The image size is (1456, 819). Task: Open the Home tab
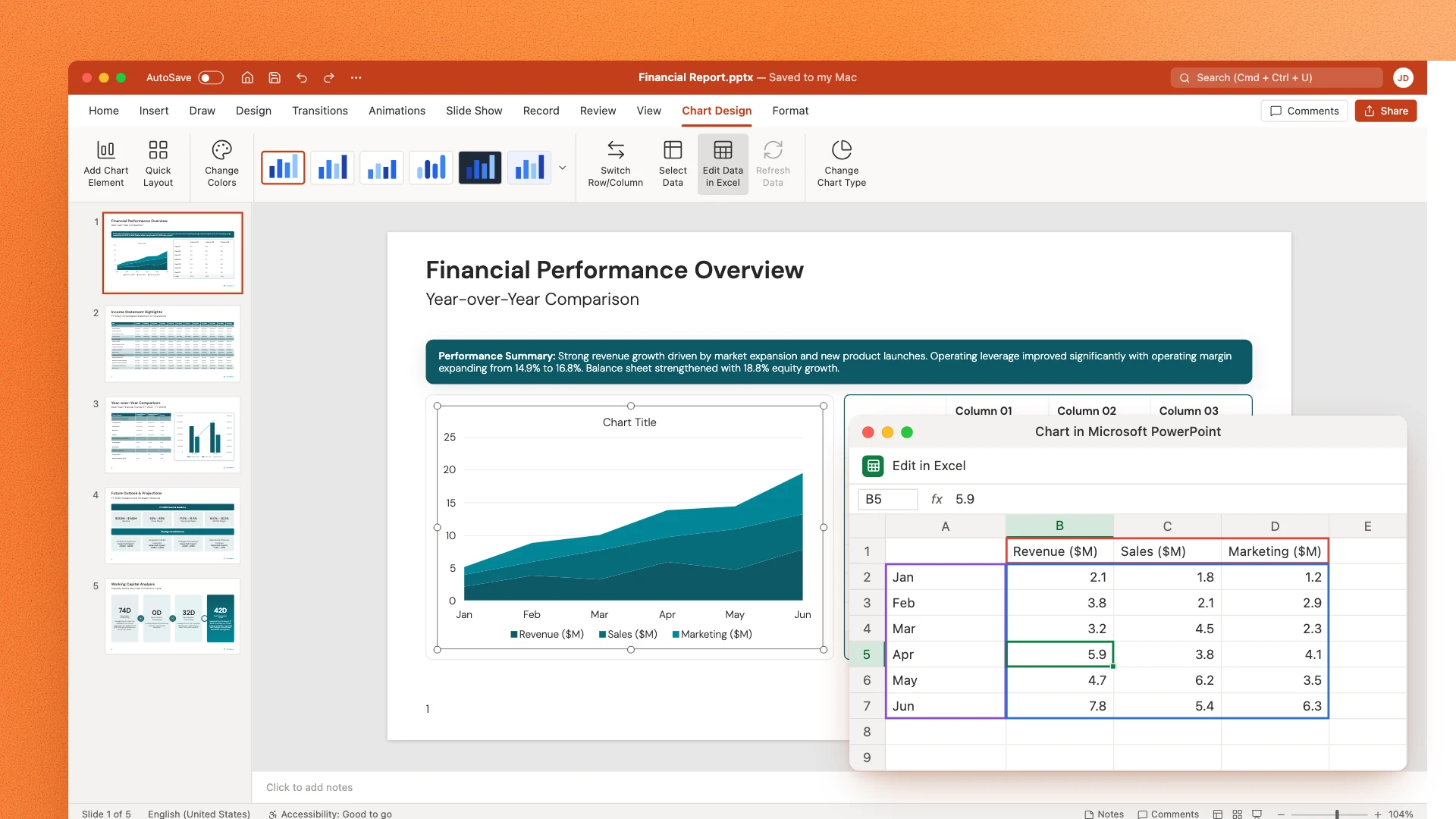(104, 111)
